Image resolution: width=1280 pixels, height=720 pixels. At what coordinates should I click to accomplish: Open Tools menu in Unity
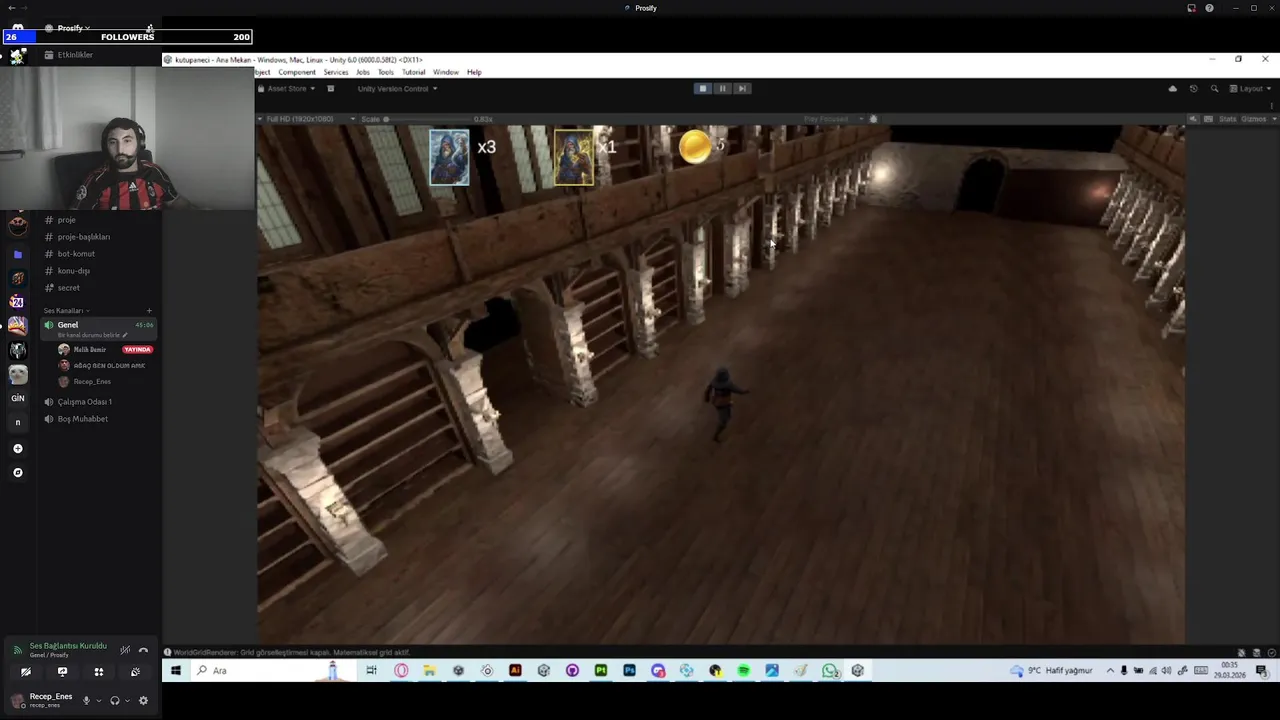(x=386, y=72)
